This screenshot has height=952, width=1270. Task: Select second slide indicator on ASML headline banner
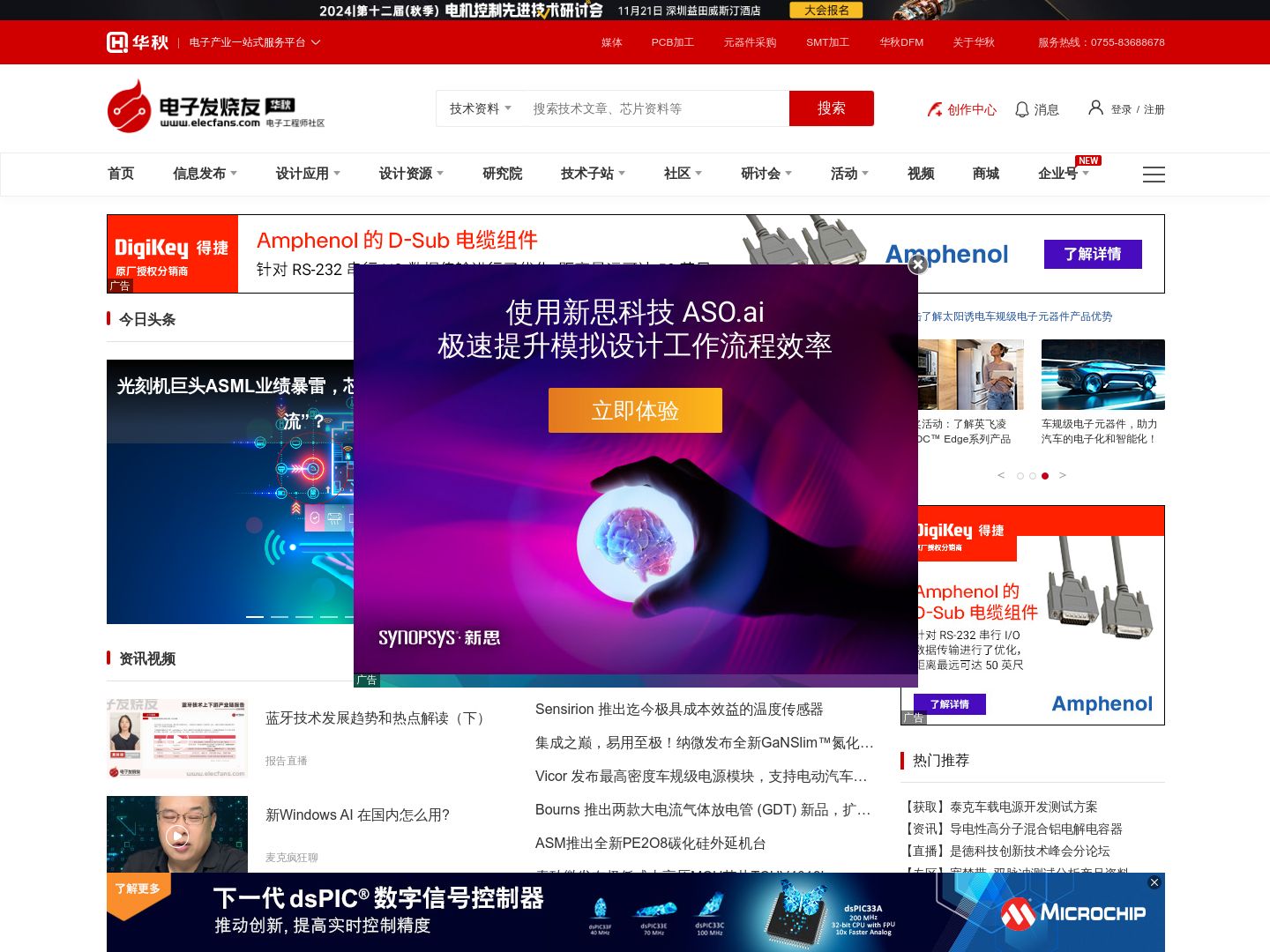point(280,616)
